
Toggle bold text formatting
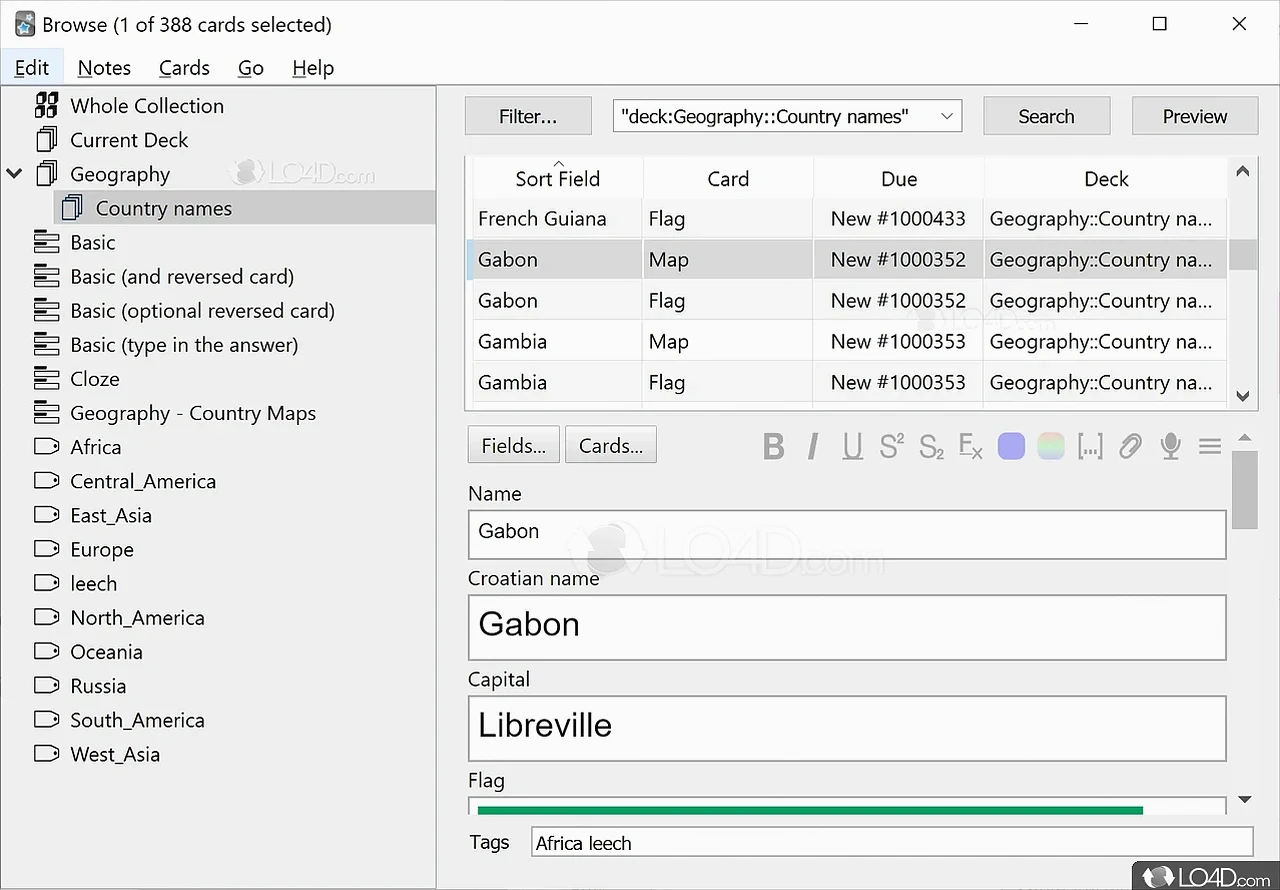coord(773,446)
